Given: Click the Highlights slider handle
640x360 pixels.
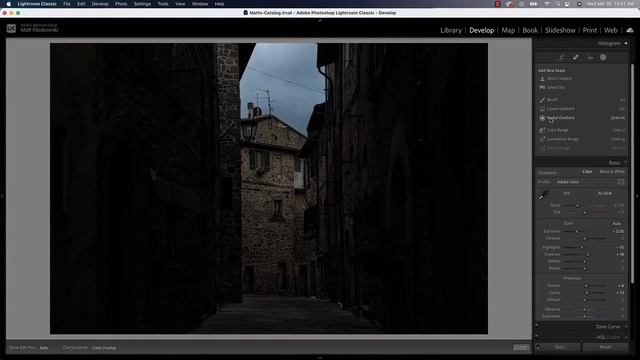Looking at the screenshot, I should coord(582,247).
